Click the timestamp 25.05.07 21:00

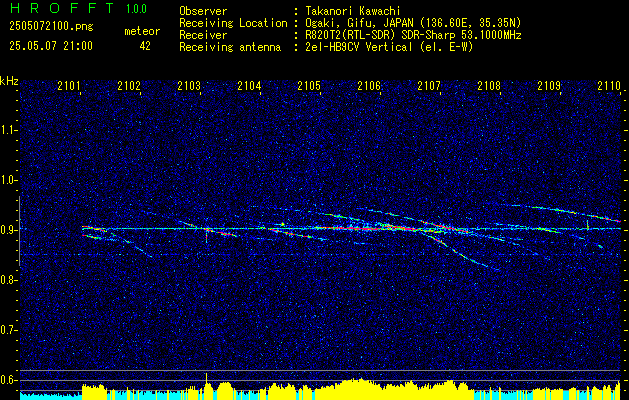tap(51, 46)
